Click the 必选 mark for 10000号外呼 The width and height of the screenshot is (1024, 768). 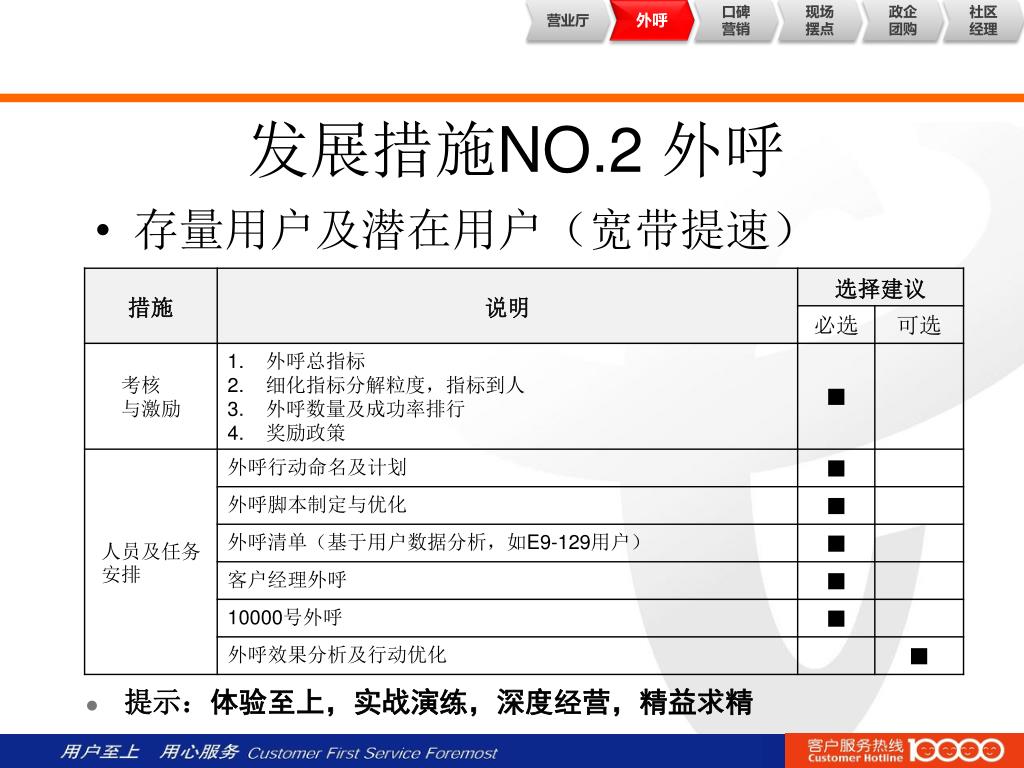836,618
